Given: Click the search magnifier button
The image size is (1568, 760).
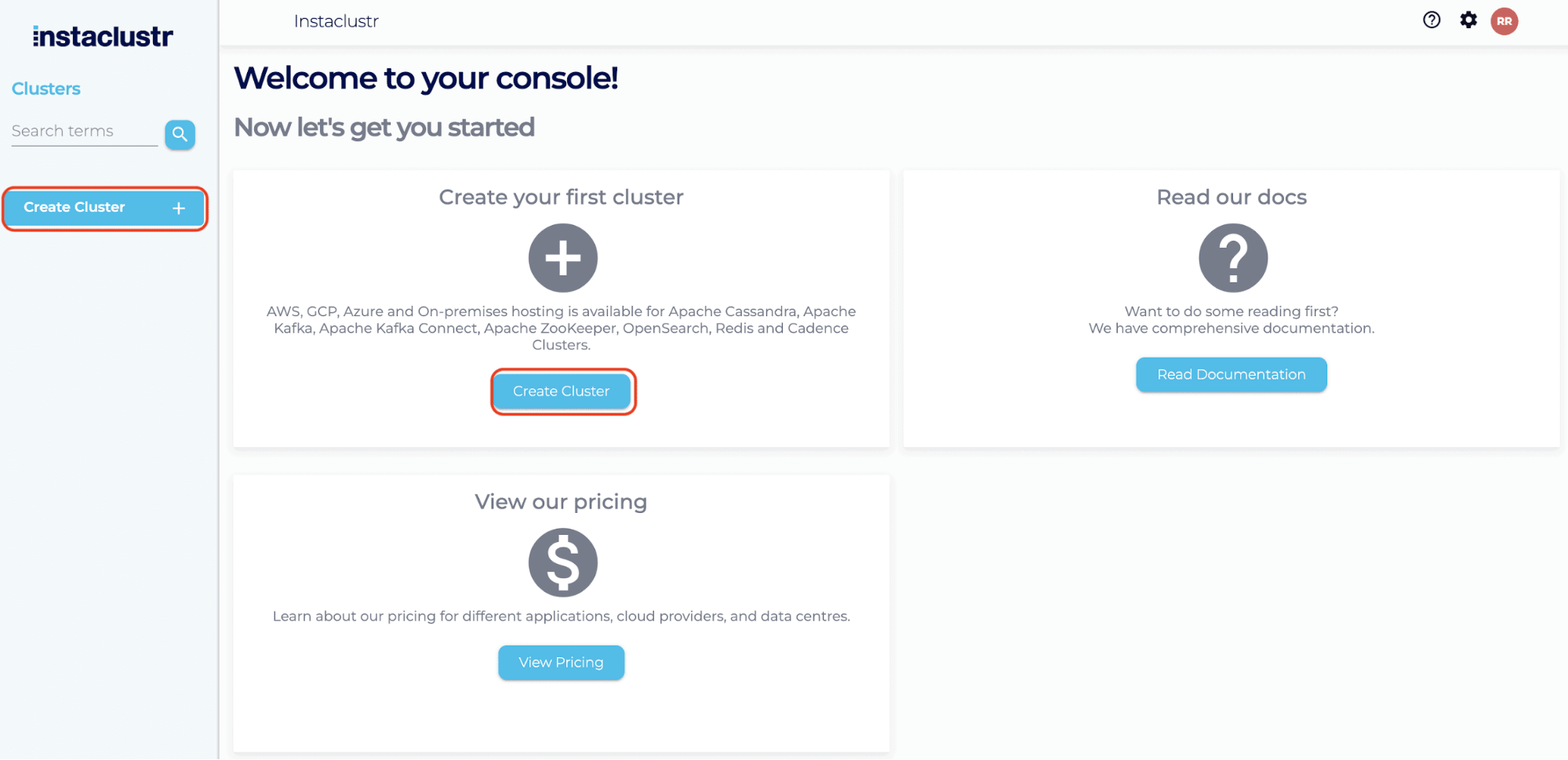Looking at the screenshot, I should click(180, 134).
